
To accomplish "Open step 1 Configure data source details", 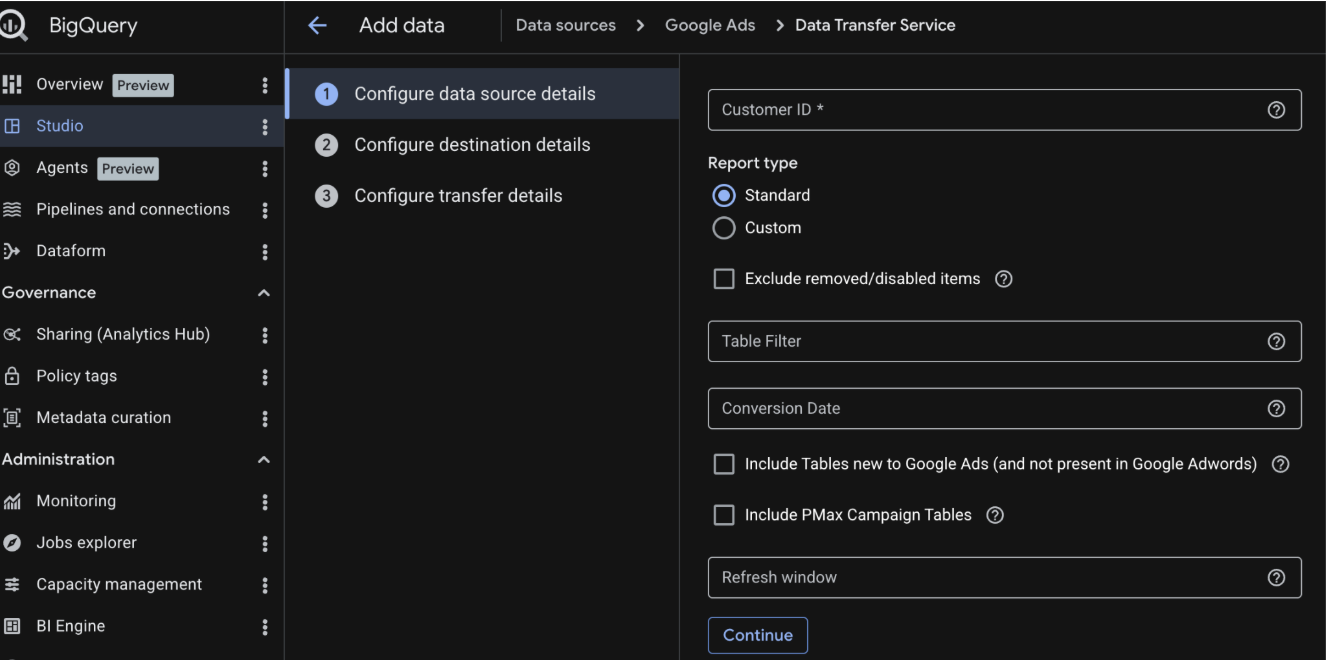I will click(482, 94).
